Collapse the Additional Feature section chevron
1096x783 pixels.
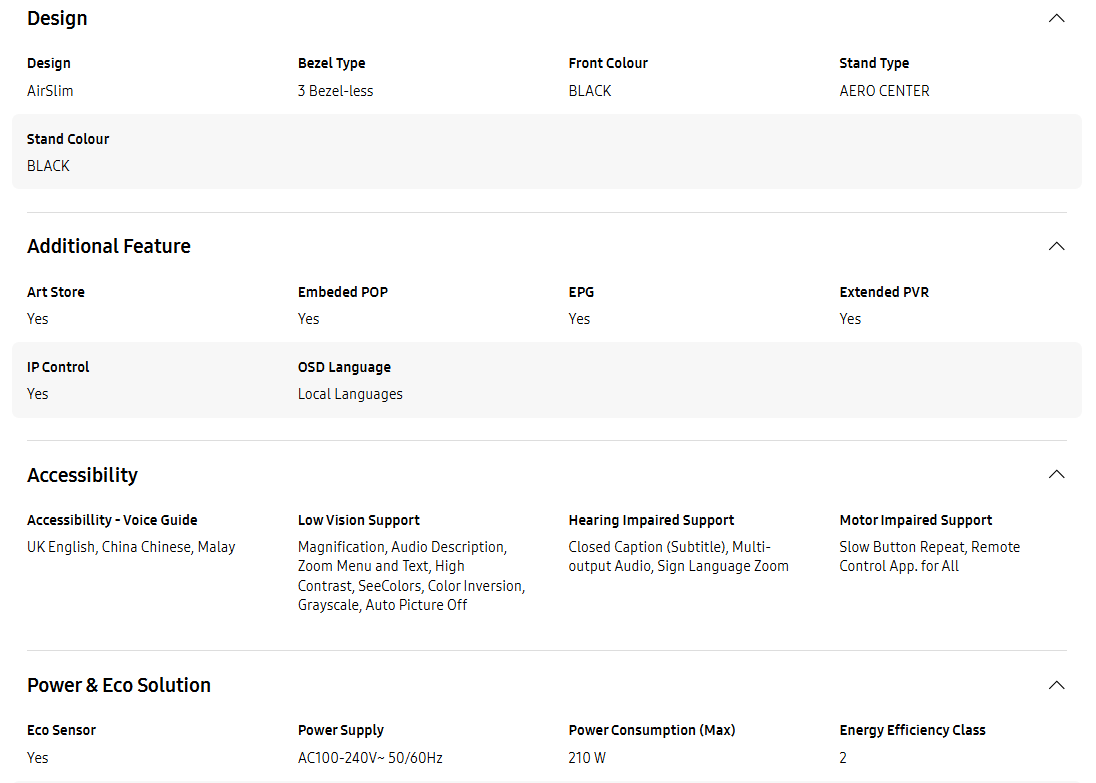[x=1056, y=246]
